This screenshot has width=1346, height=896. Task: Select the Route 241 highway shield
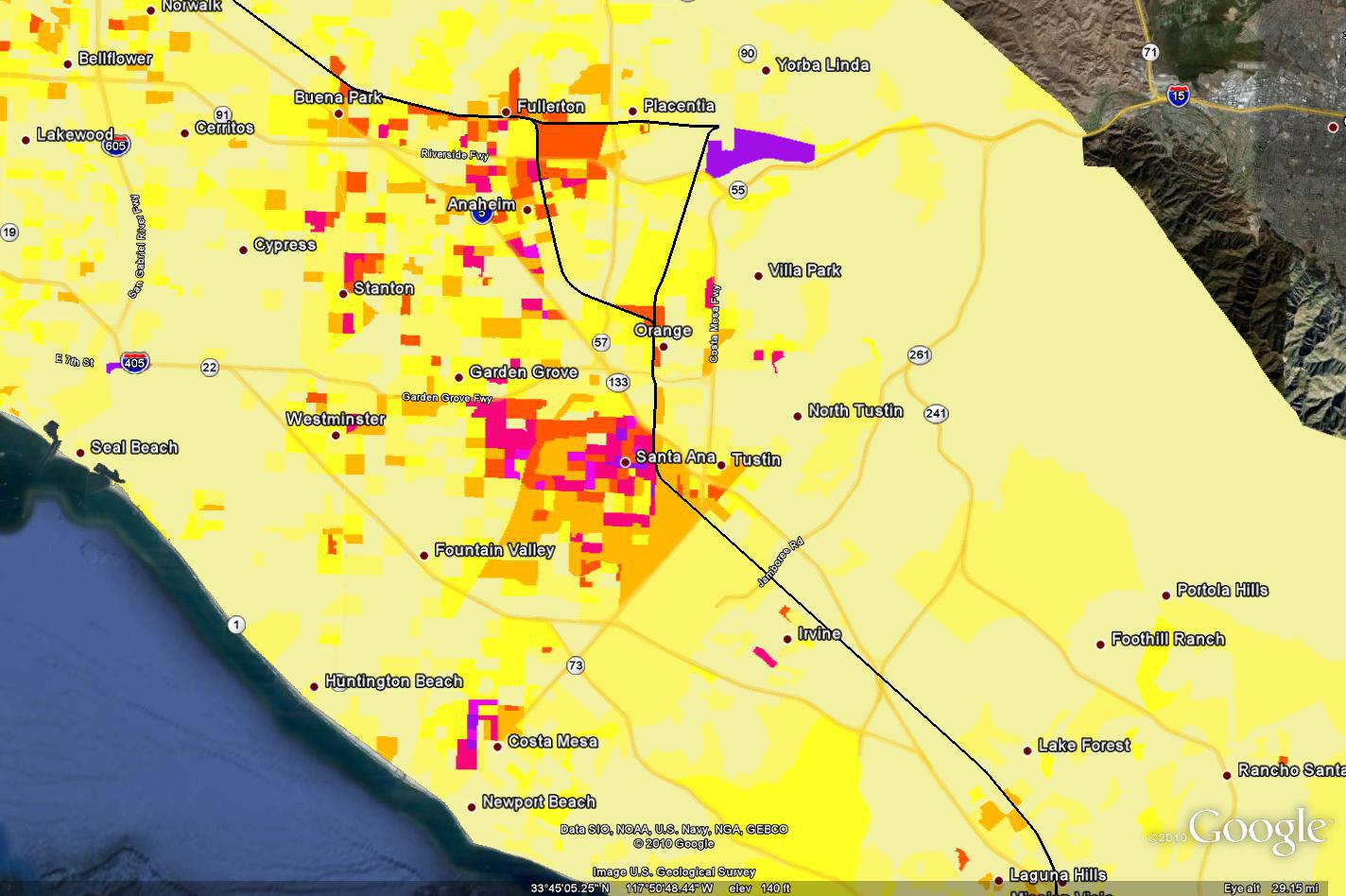937,413
